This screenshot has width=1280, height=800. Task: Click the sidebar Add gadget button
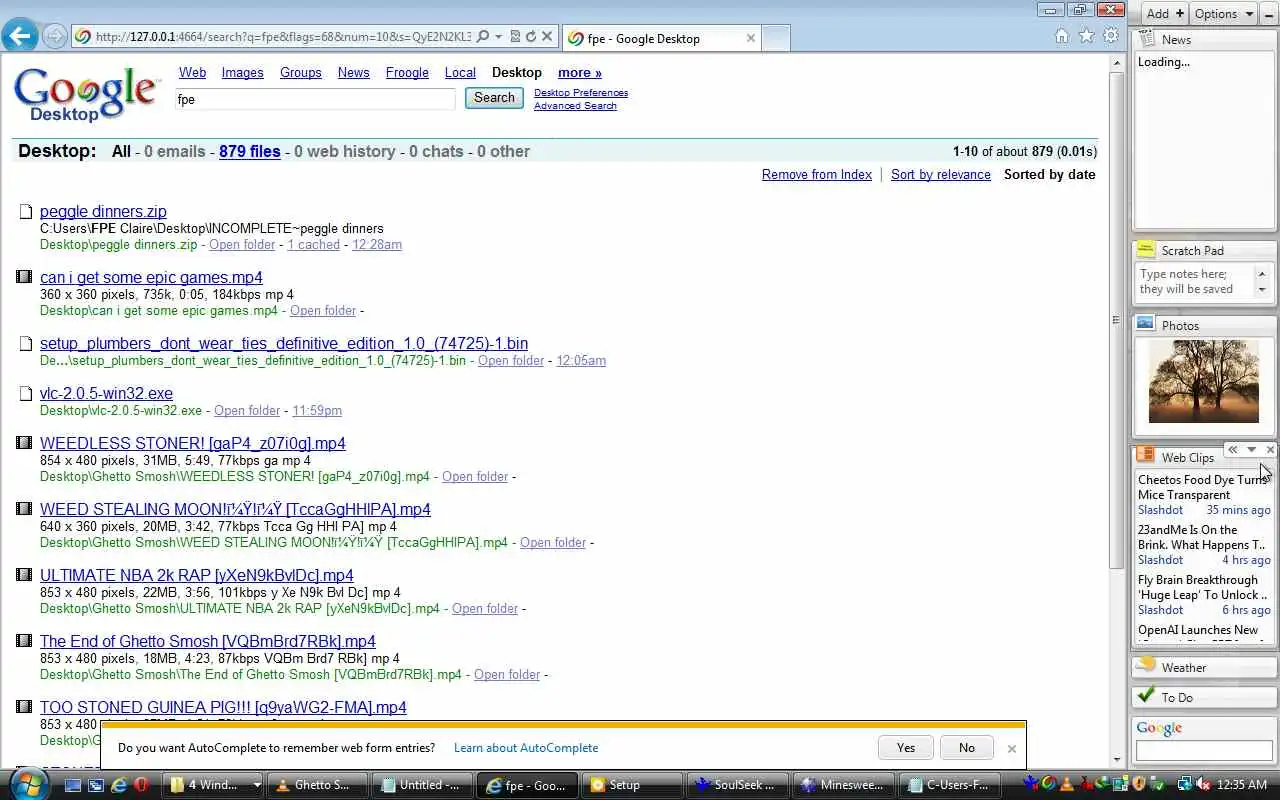click(x=1165, y=13)
